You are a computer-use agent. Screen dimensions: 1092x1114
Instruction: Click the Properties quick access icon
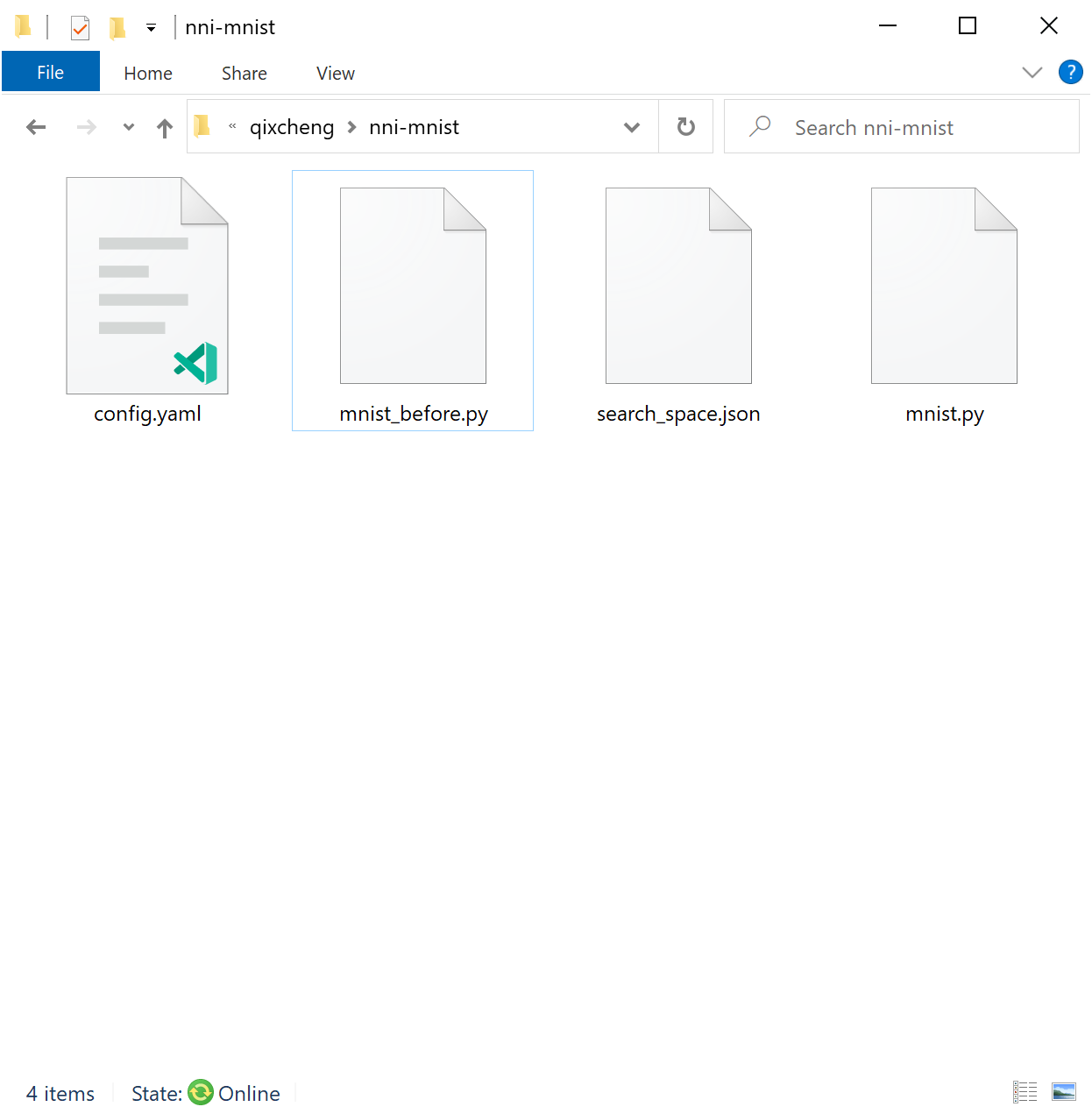point(79,26)
